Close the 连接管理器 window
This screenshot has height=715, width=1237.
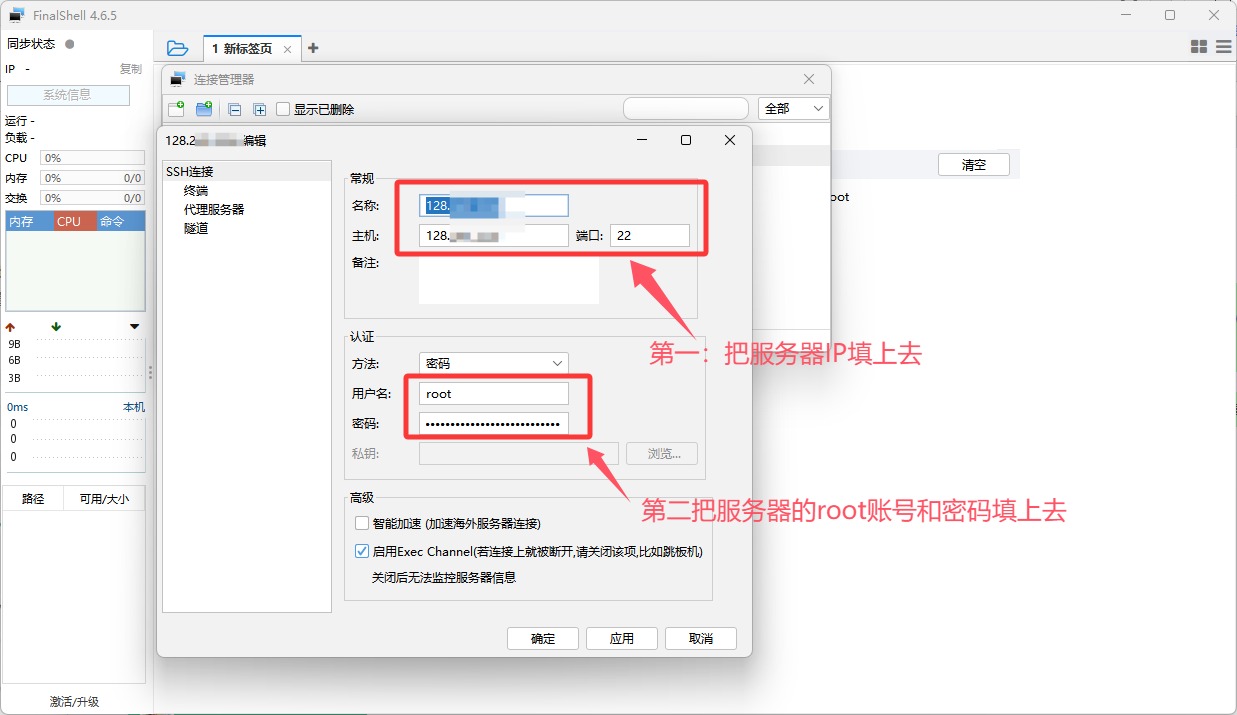click(x=810, y=79)
